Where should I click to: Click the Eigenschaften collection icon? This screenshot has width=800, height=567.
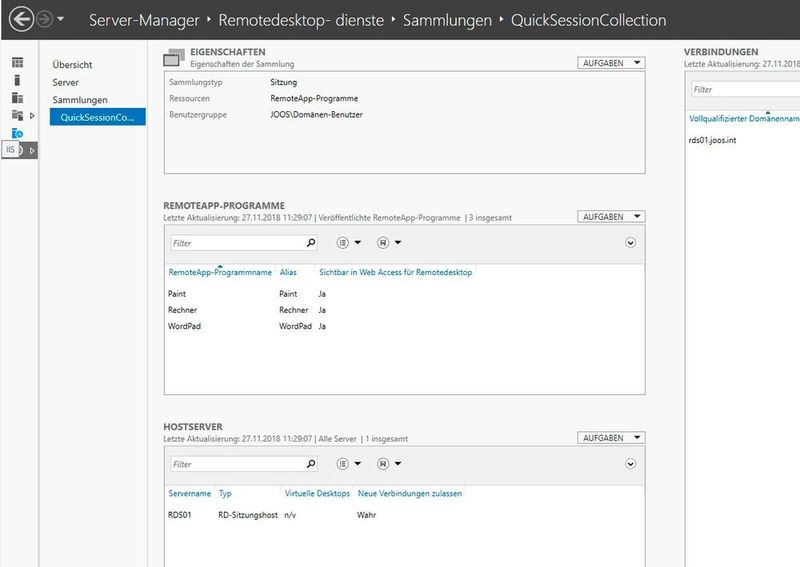[174, 58]
